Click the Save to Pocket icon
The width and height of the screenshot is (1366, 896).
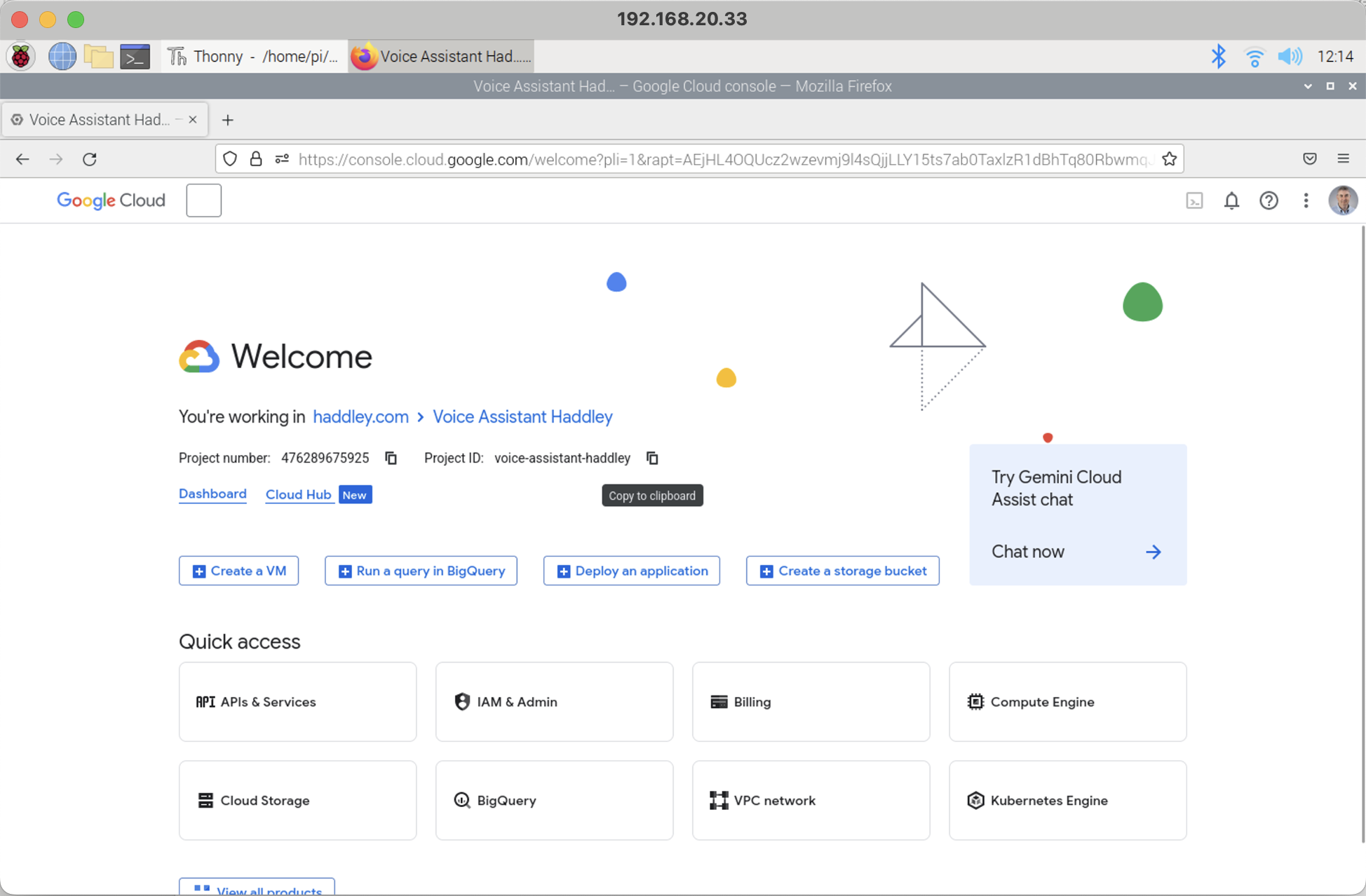click(1309, 159)
